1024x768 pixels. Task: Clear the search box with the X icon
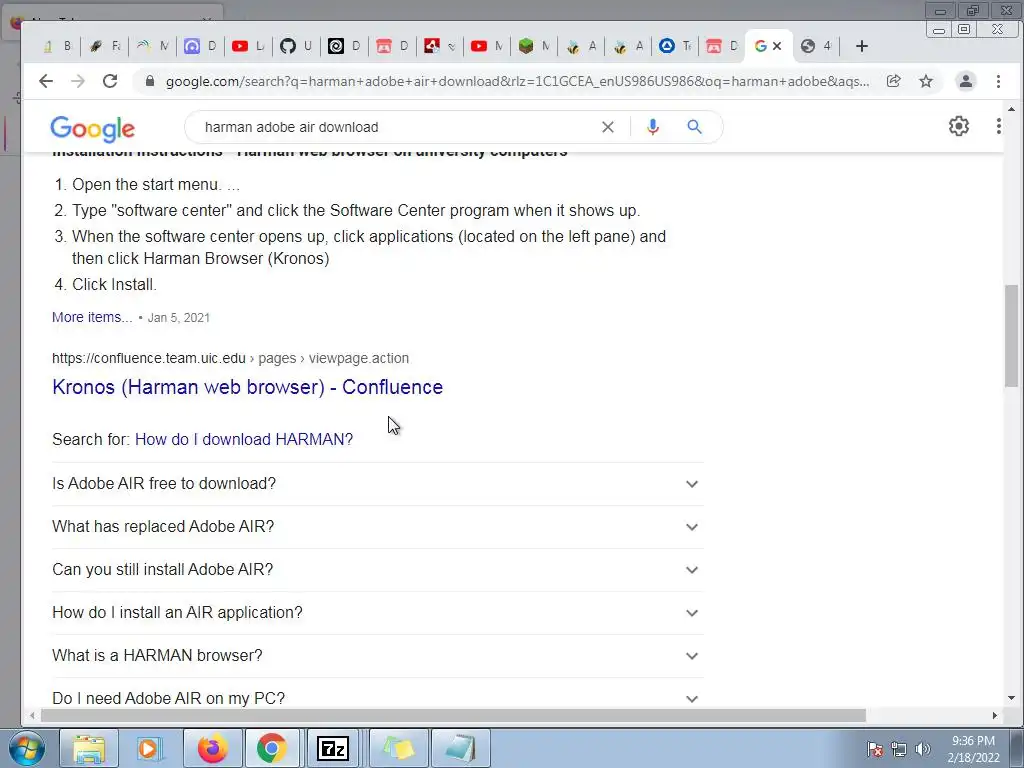[x=607, y=127]
